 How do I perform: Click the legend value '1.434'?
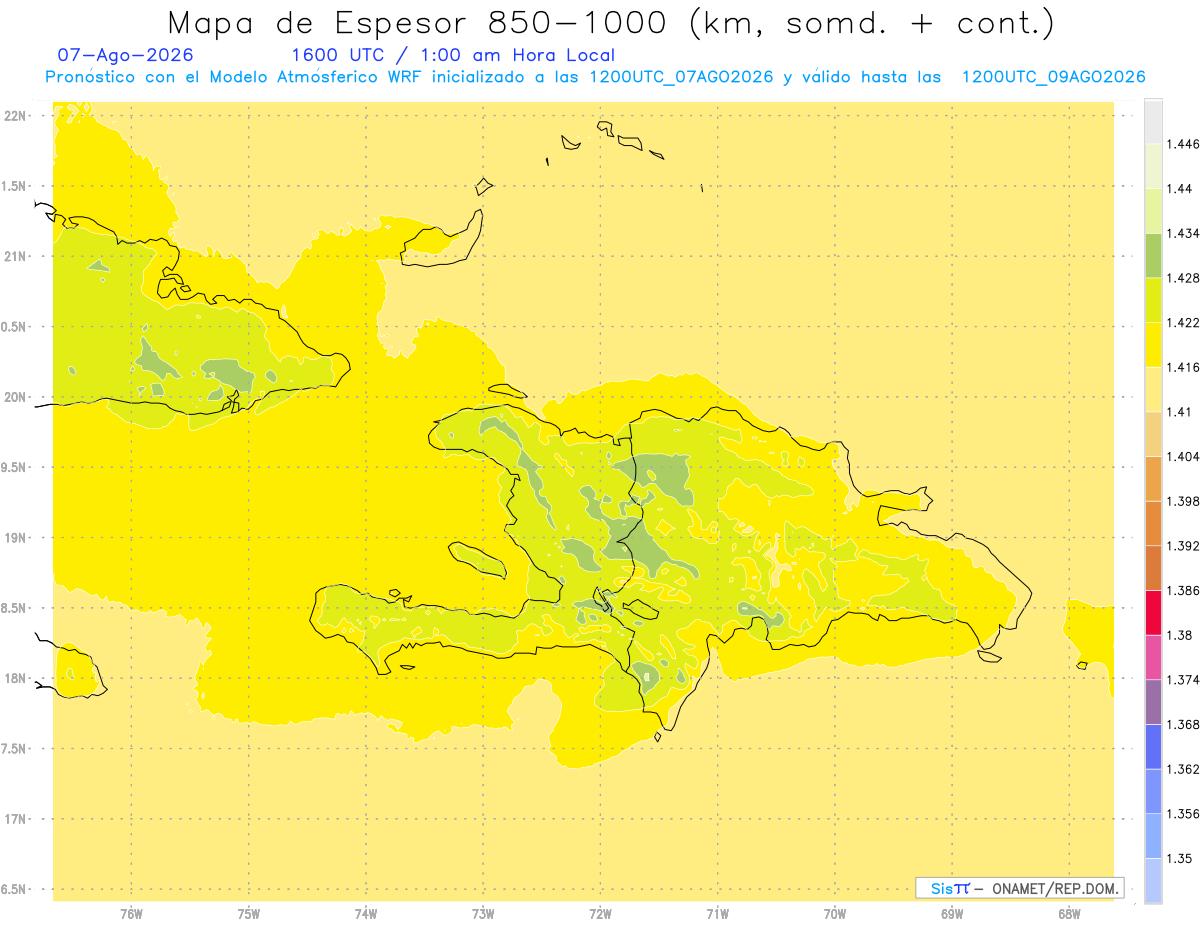[x=1183, y=233]
